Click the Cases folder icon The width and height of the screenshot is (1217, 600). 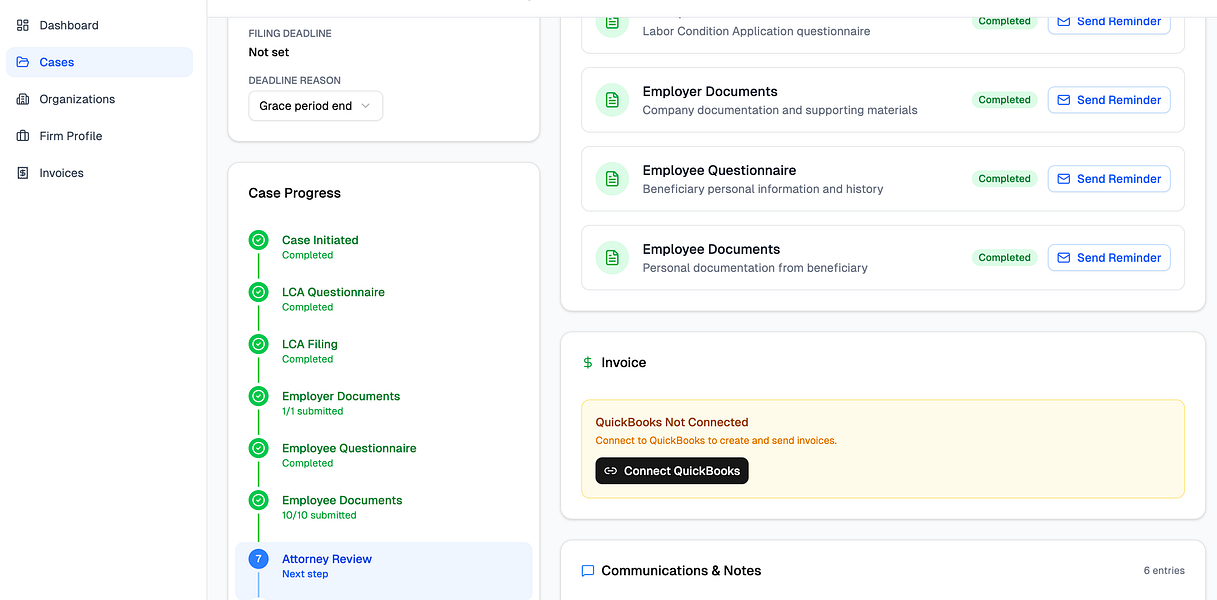[x=23, y=62]
